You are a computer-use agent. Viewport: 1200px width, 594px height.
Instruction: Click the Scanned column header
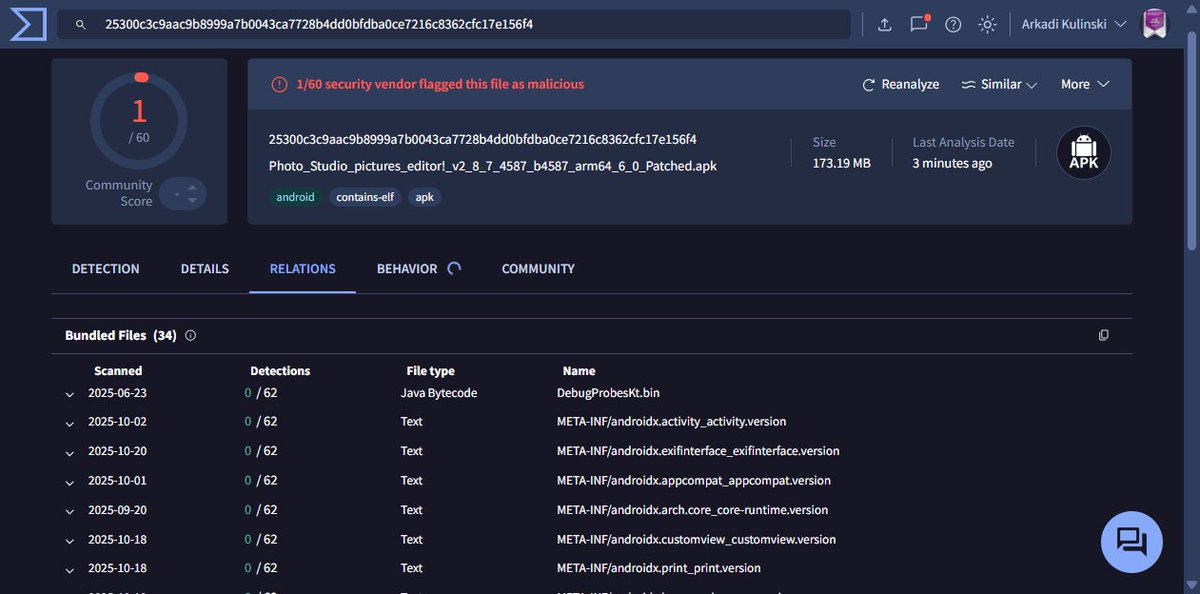pos(118,371)
